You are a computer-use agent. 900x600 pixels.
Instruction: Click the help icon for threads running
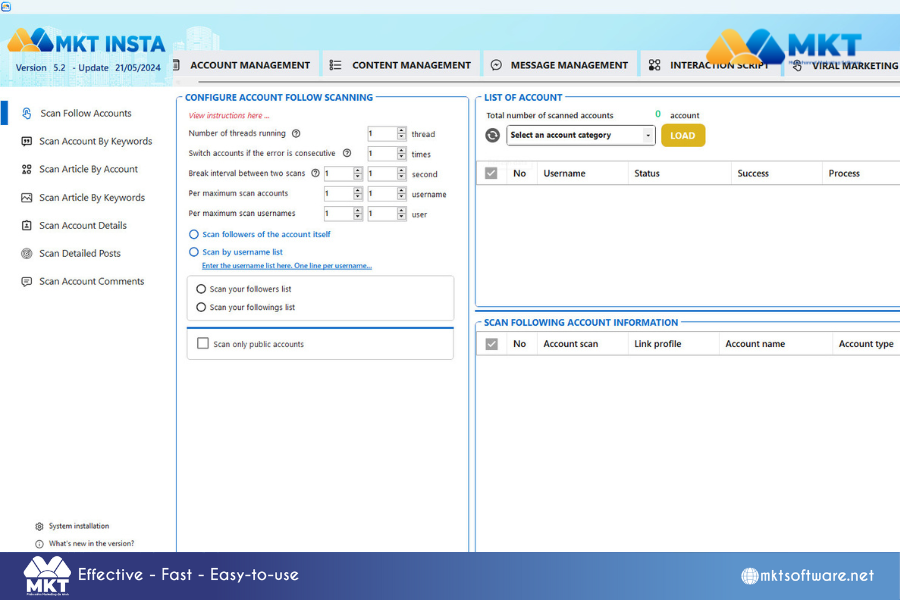click(296, 133)
